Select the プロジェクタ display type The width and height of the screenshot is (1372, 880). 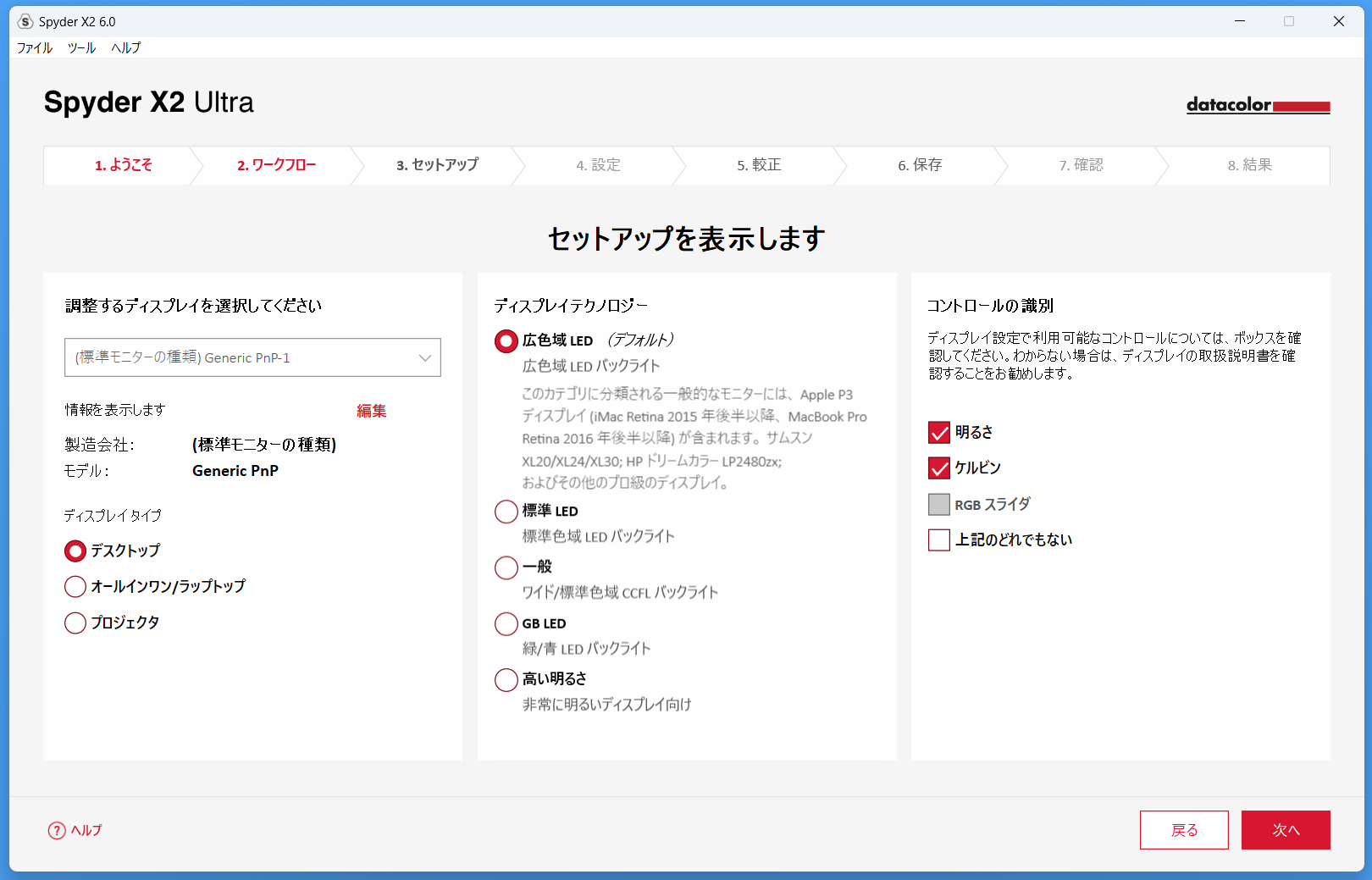tap(75, 623)
